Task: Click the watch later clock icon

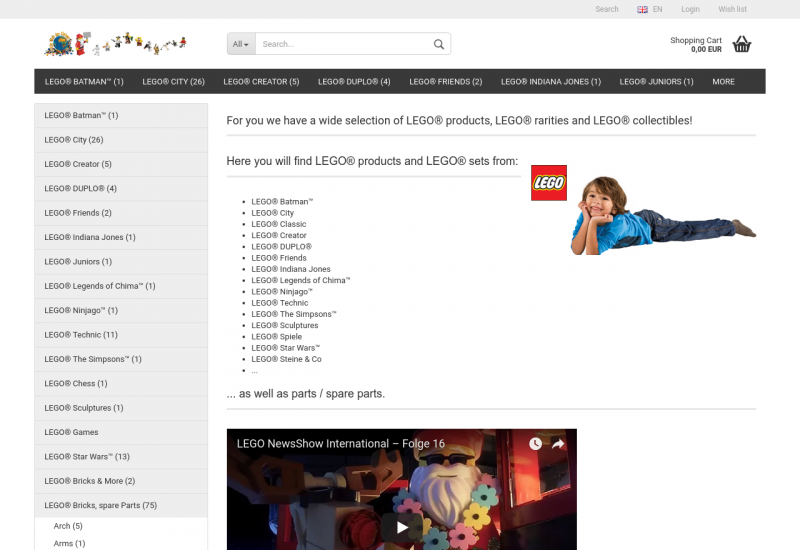Action: (535, 444)
